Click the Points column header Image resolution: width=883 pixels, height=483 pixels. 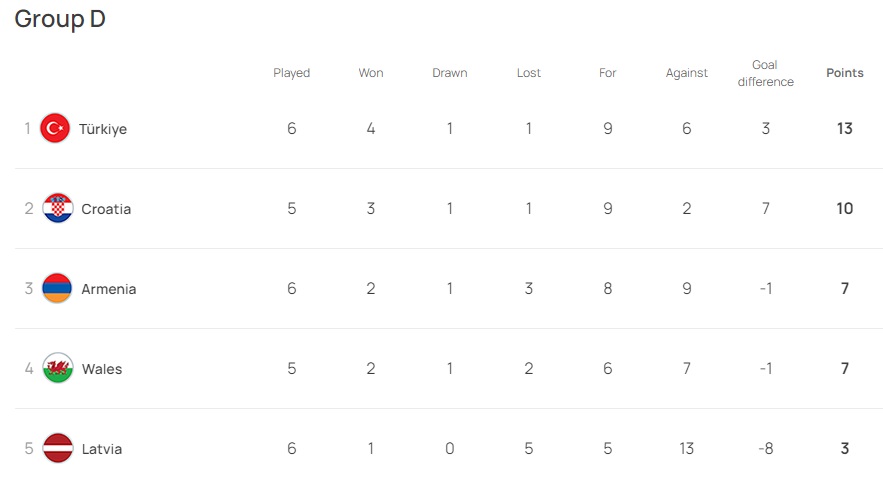click(x=845, y=73)
